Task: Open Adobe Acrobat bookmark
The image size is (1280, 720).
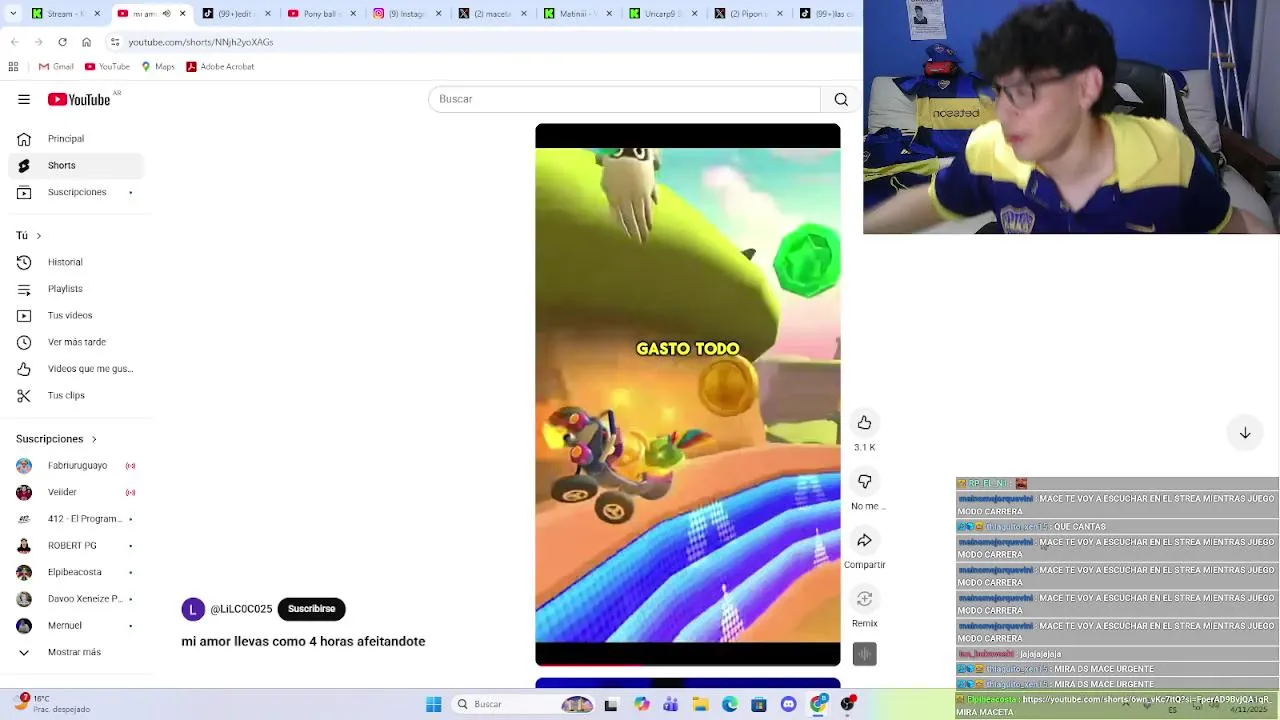Action: [220, 67]
